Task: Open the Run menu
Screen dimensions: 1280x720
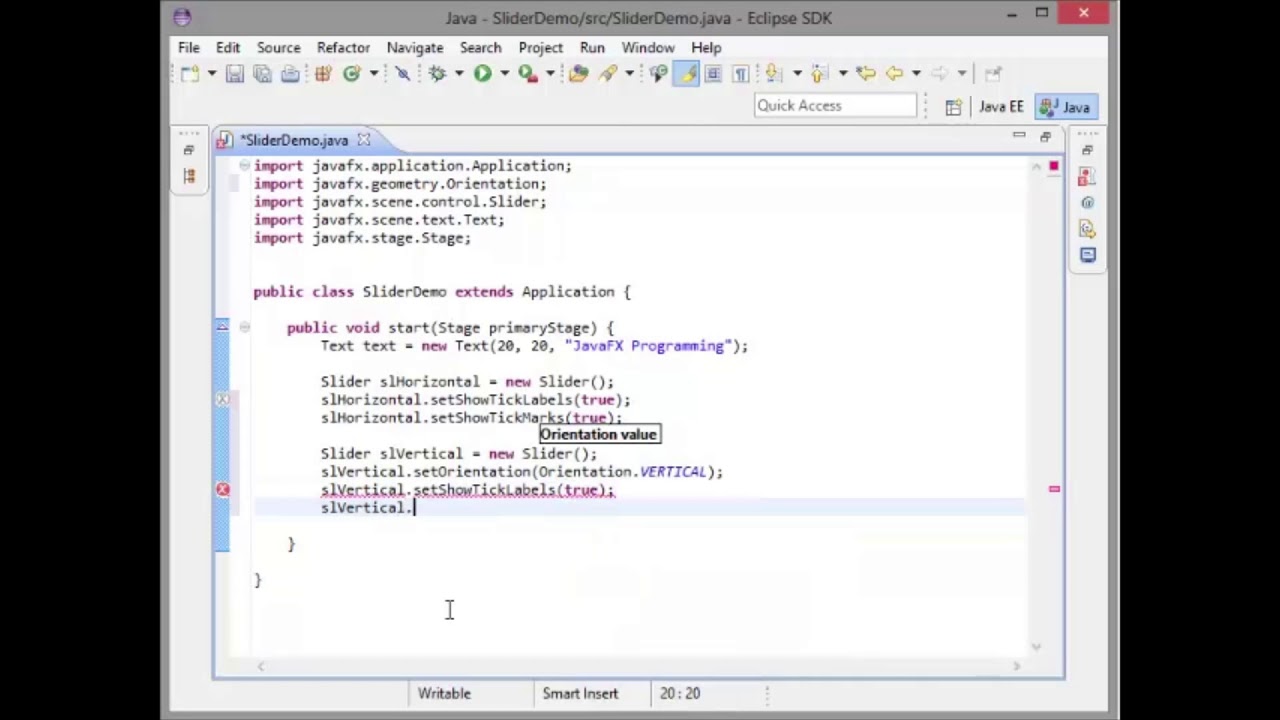Action: coord(592,48)
